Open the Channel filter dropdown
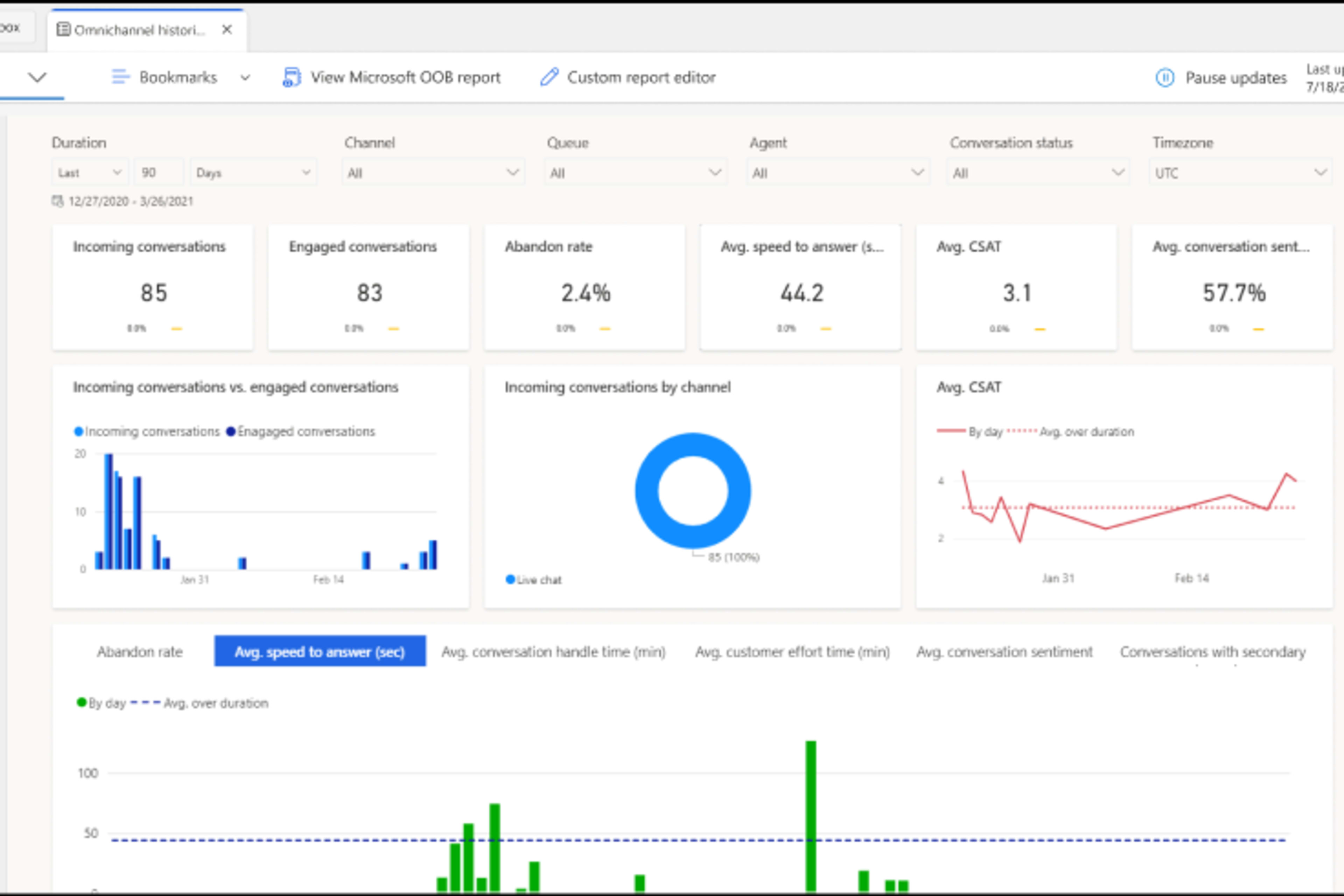 tap(433, 173)
